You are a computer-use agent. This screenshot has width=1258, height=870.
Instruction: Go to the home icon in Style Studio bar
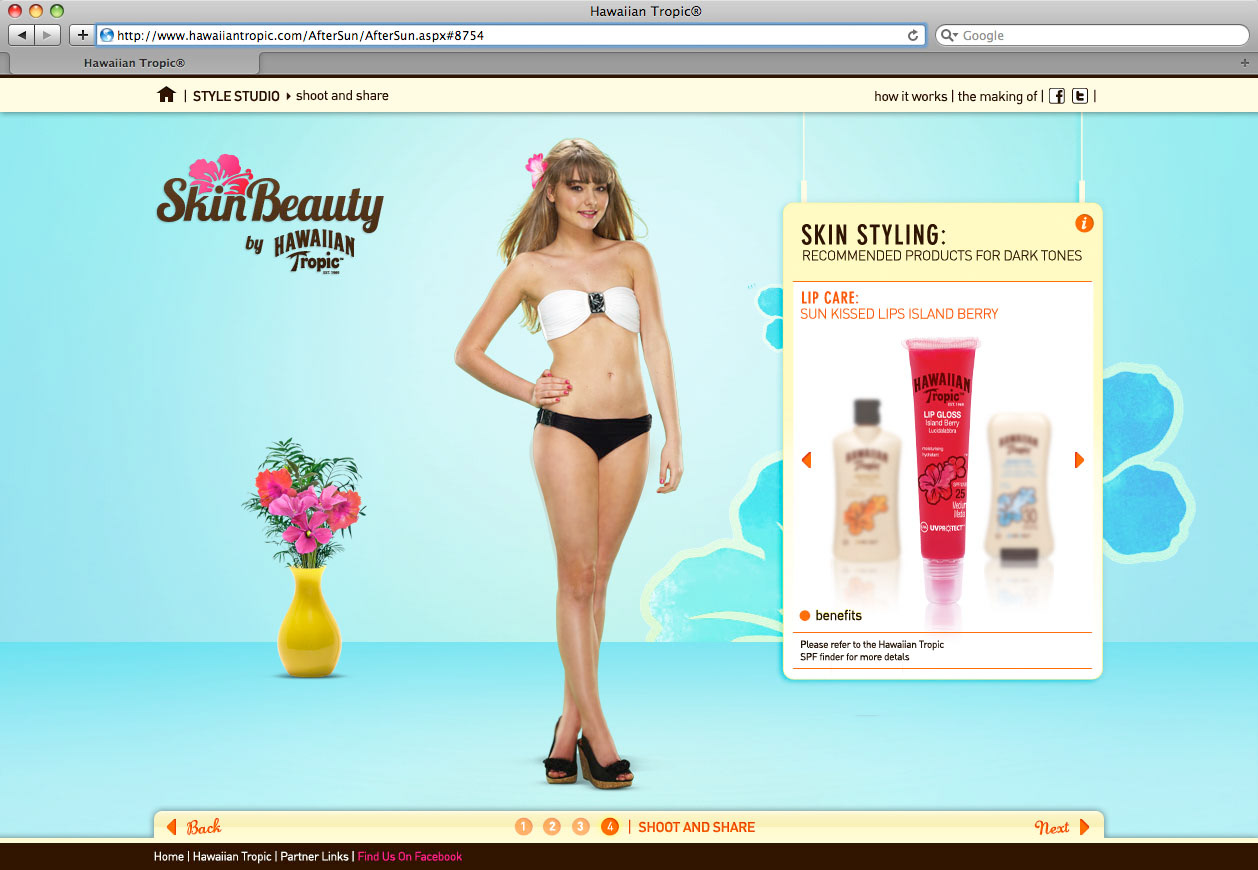pos(166,95)
